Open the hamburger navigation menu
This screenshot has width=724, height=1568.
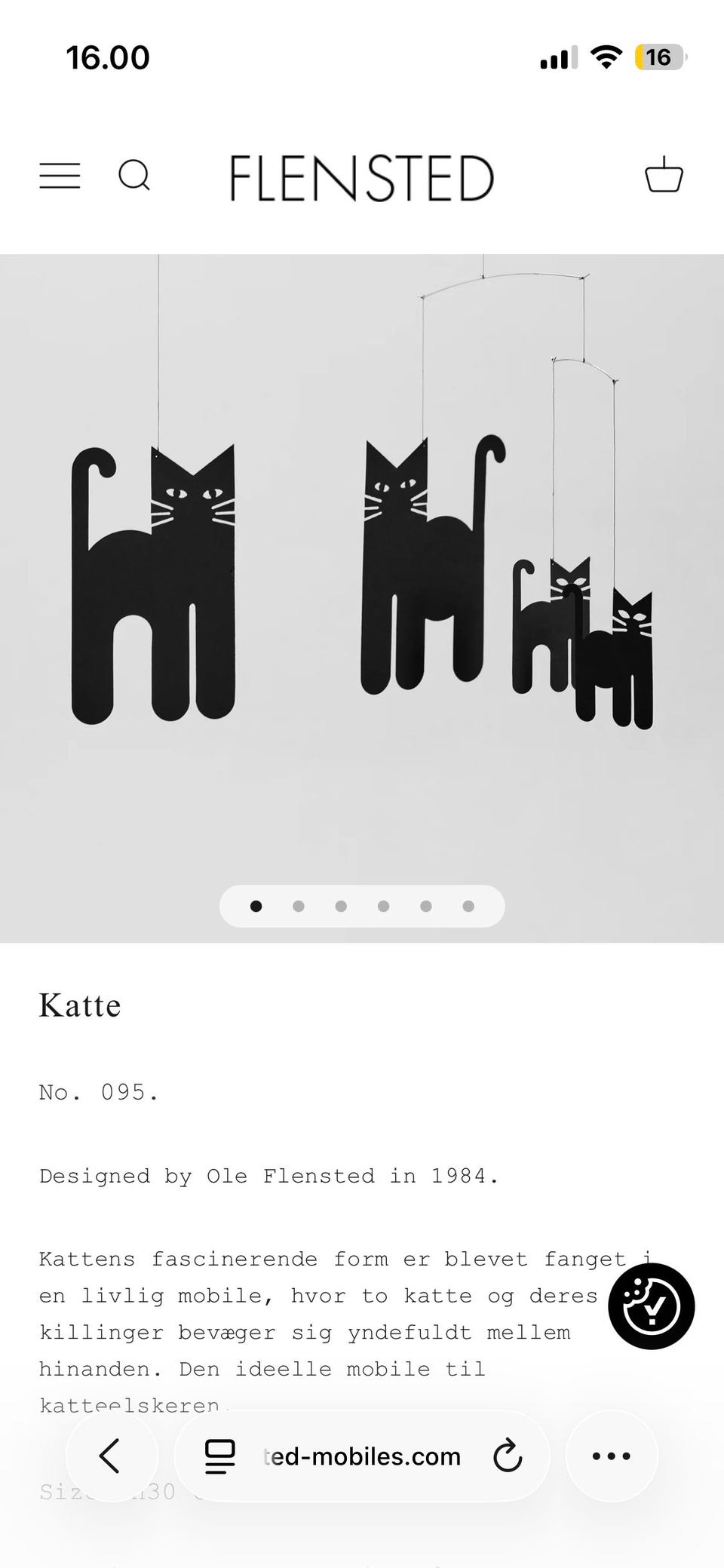[x=60, y=176]
